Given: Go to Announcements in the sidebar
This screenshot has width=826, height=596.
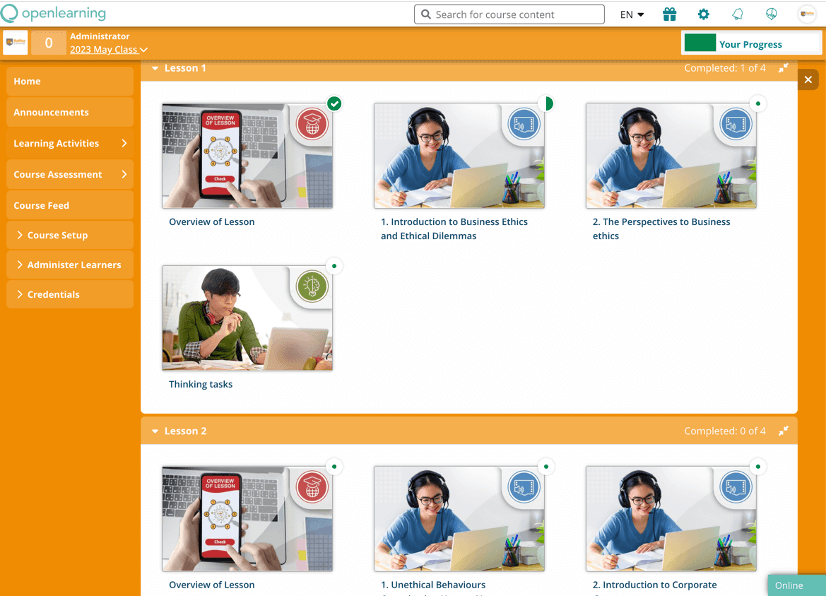Looking at the screenshot, I should (51, 112).
